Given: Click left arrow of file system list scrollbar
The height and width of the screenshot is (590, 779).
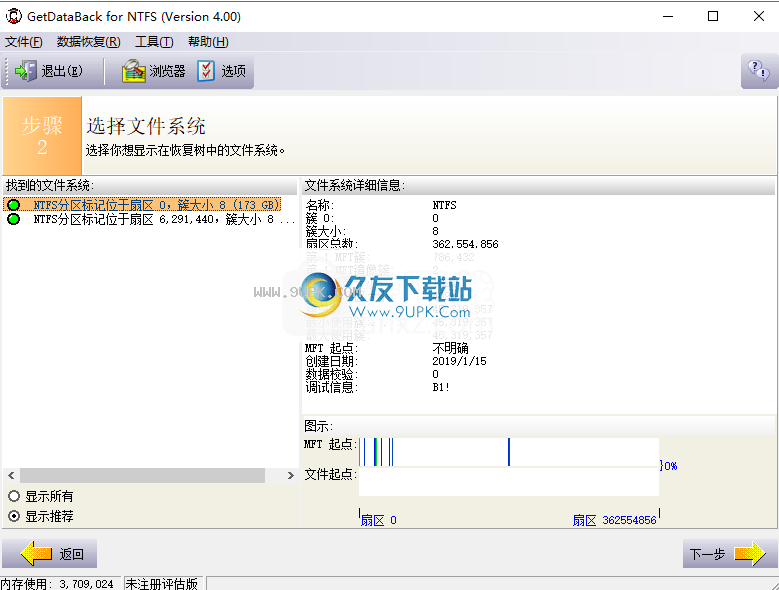Looking at the screenshot, I should click(x=11, y=475).
